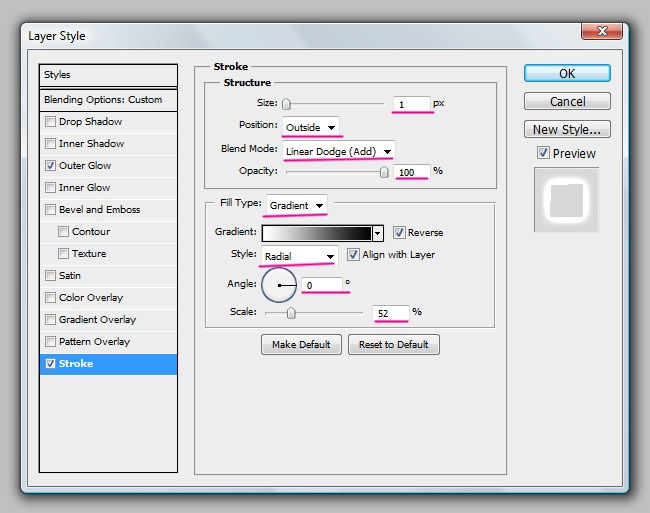Uncheck the Reverse gradient checkbox
The width and height of the screenshot is (650, 513).
coord(400,233)
